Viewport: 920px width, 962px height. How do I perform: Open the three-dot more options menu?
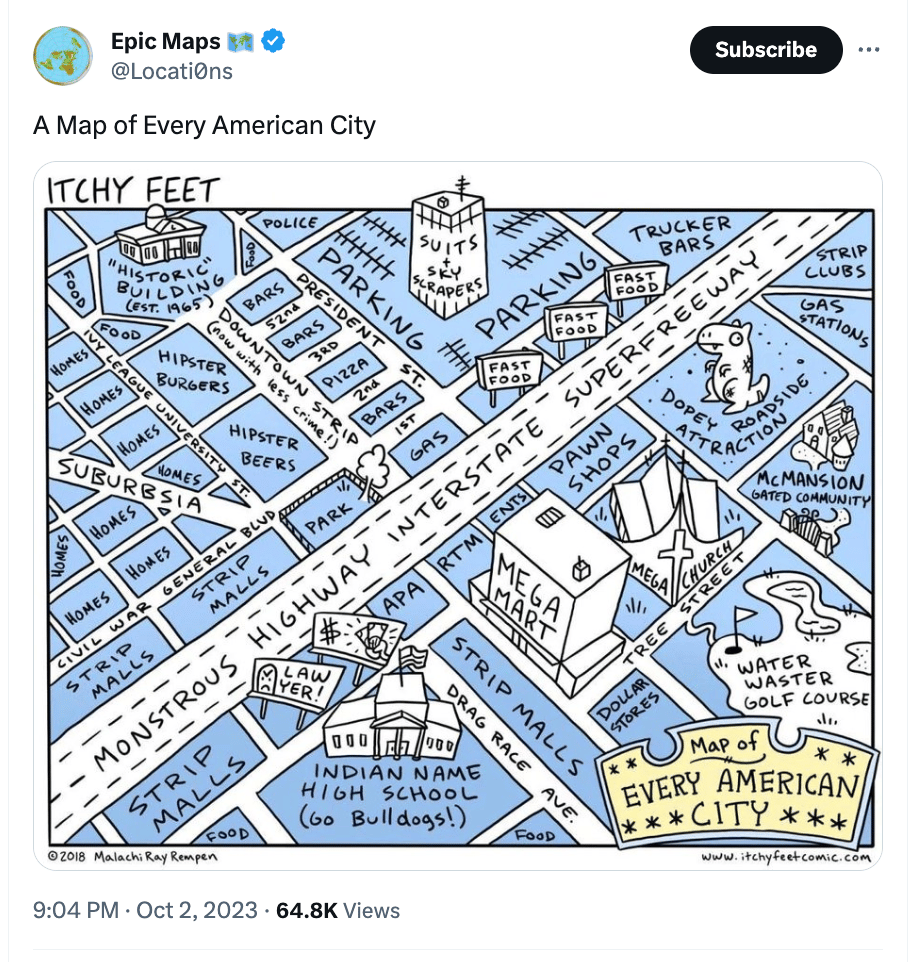pos(868,50)
